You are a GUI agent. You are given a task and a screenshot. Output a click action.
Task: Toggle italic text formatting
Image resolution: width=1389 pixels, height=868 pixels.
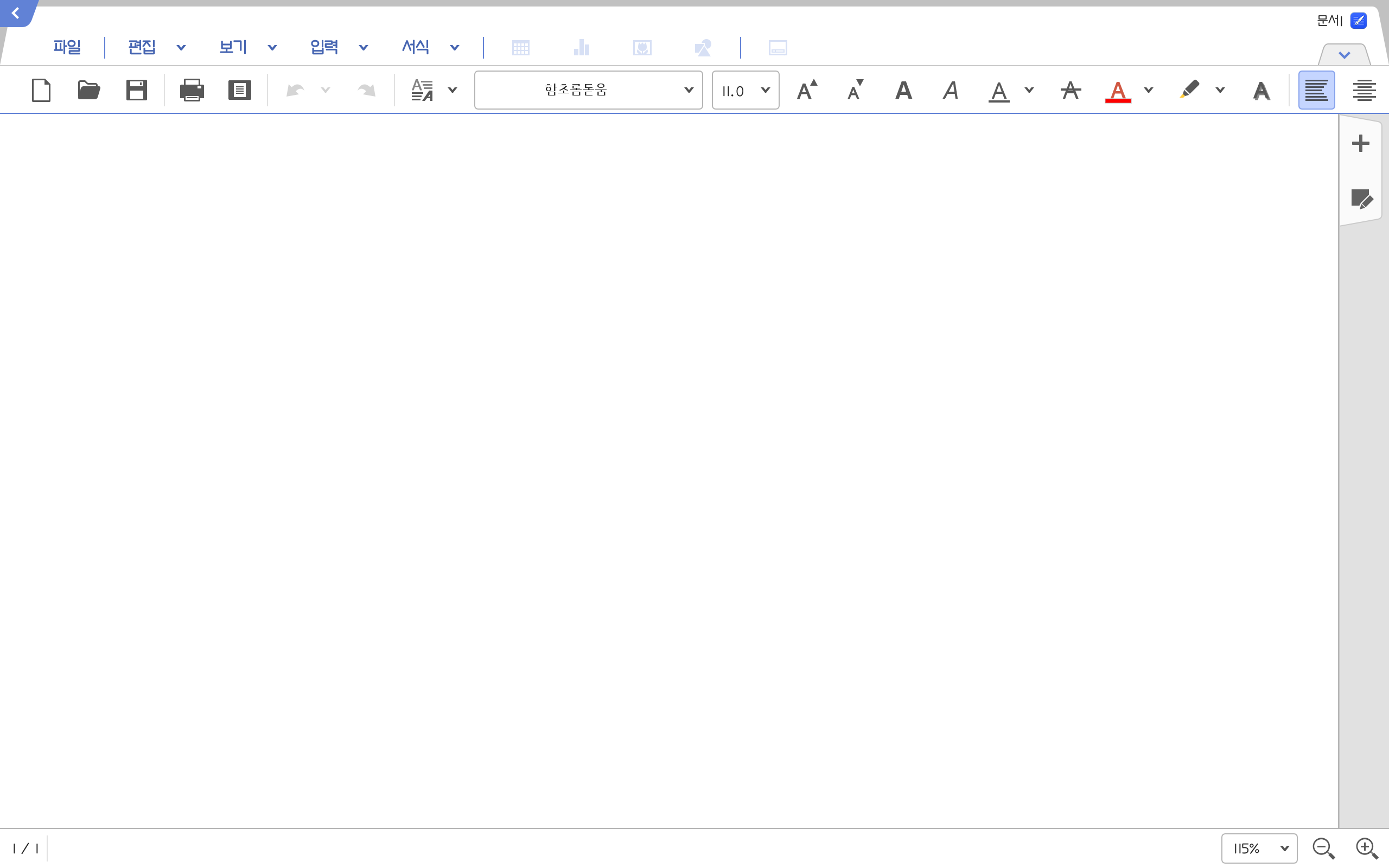tap(951, 90)
